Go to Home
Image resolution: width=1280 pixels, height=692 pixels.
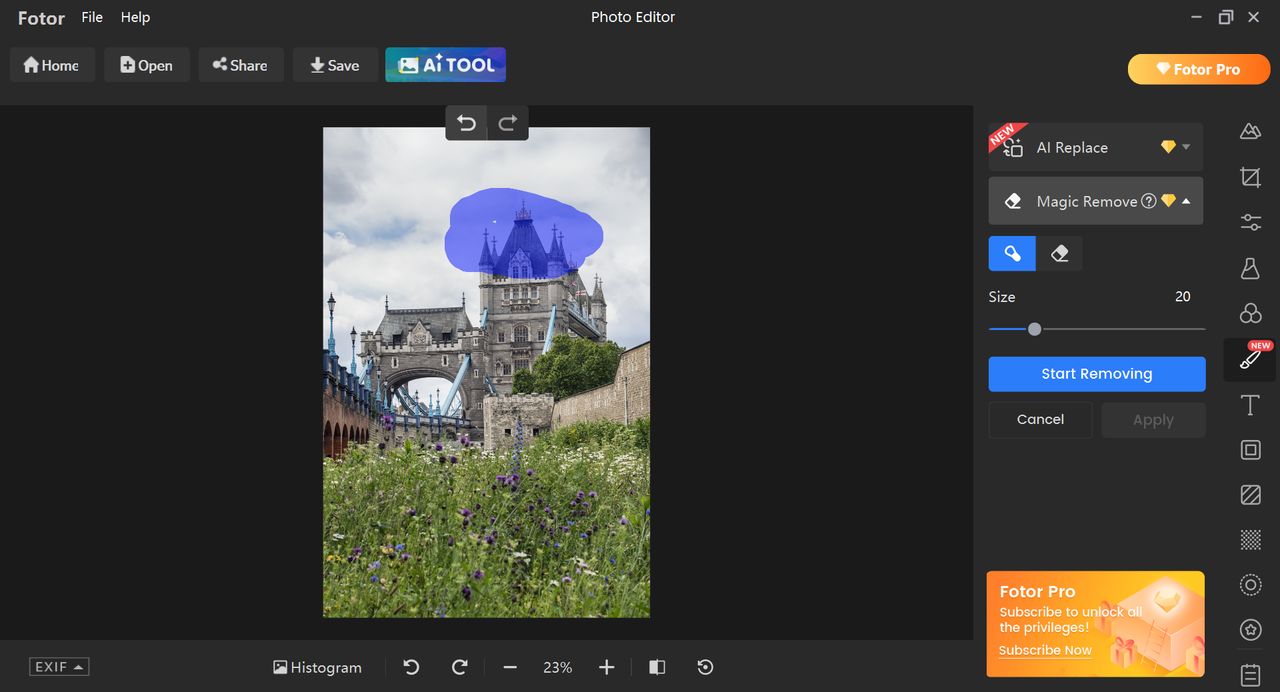tap(52, 65)
